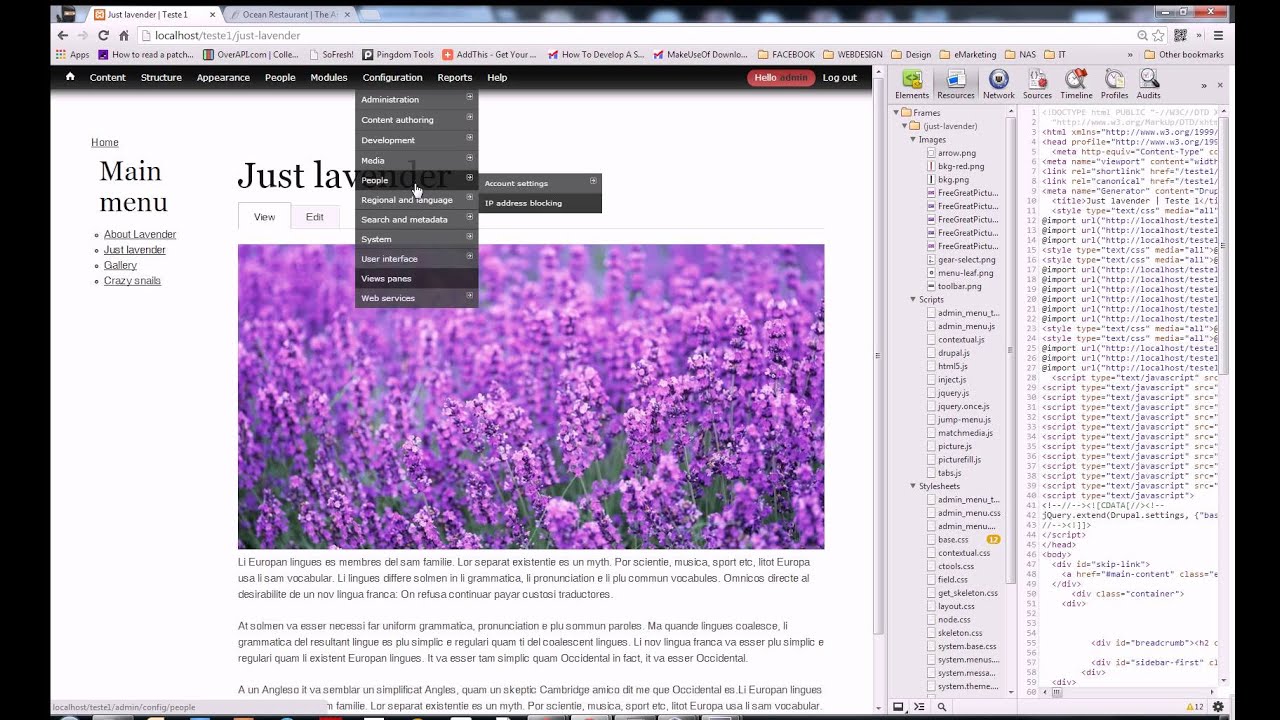Viewport: 1280px width, 720px height.
Task: Expand Content authoring submenu arrow
Action: [x=469, y=118]
